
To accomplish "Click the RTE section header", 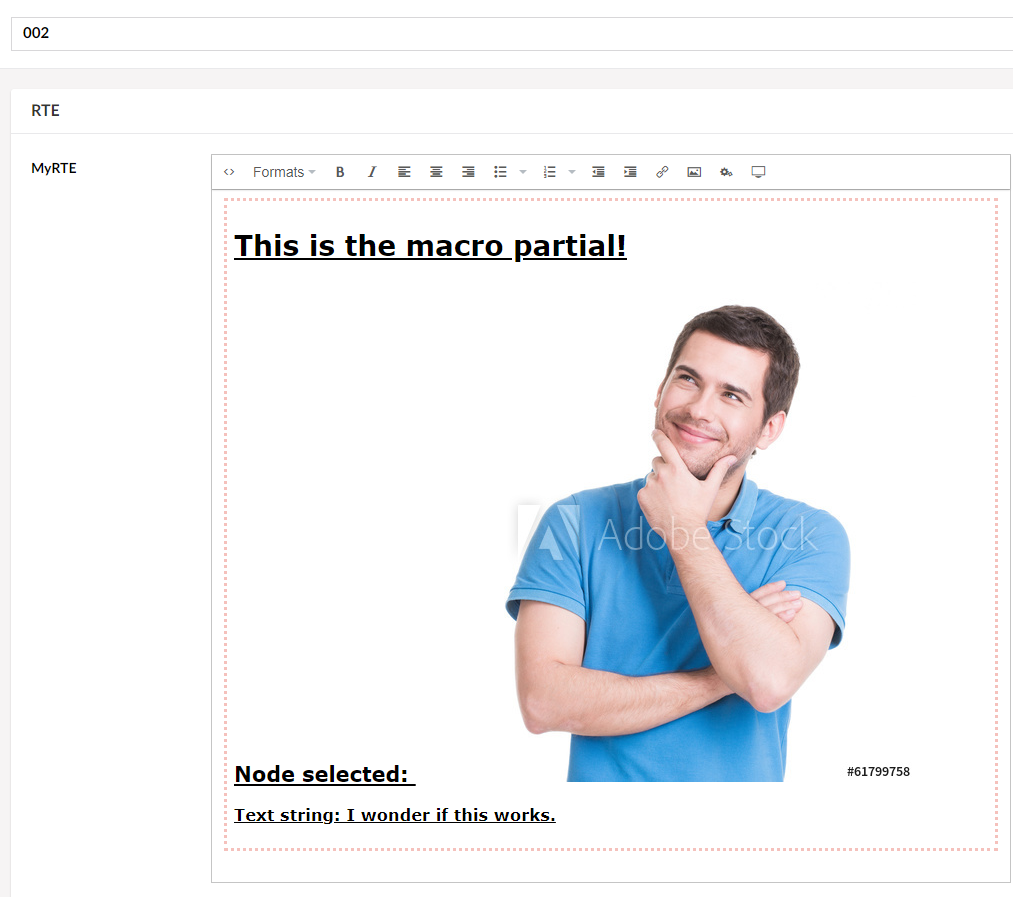I will click(x=45, y=110).
